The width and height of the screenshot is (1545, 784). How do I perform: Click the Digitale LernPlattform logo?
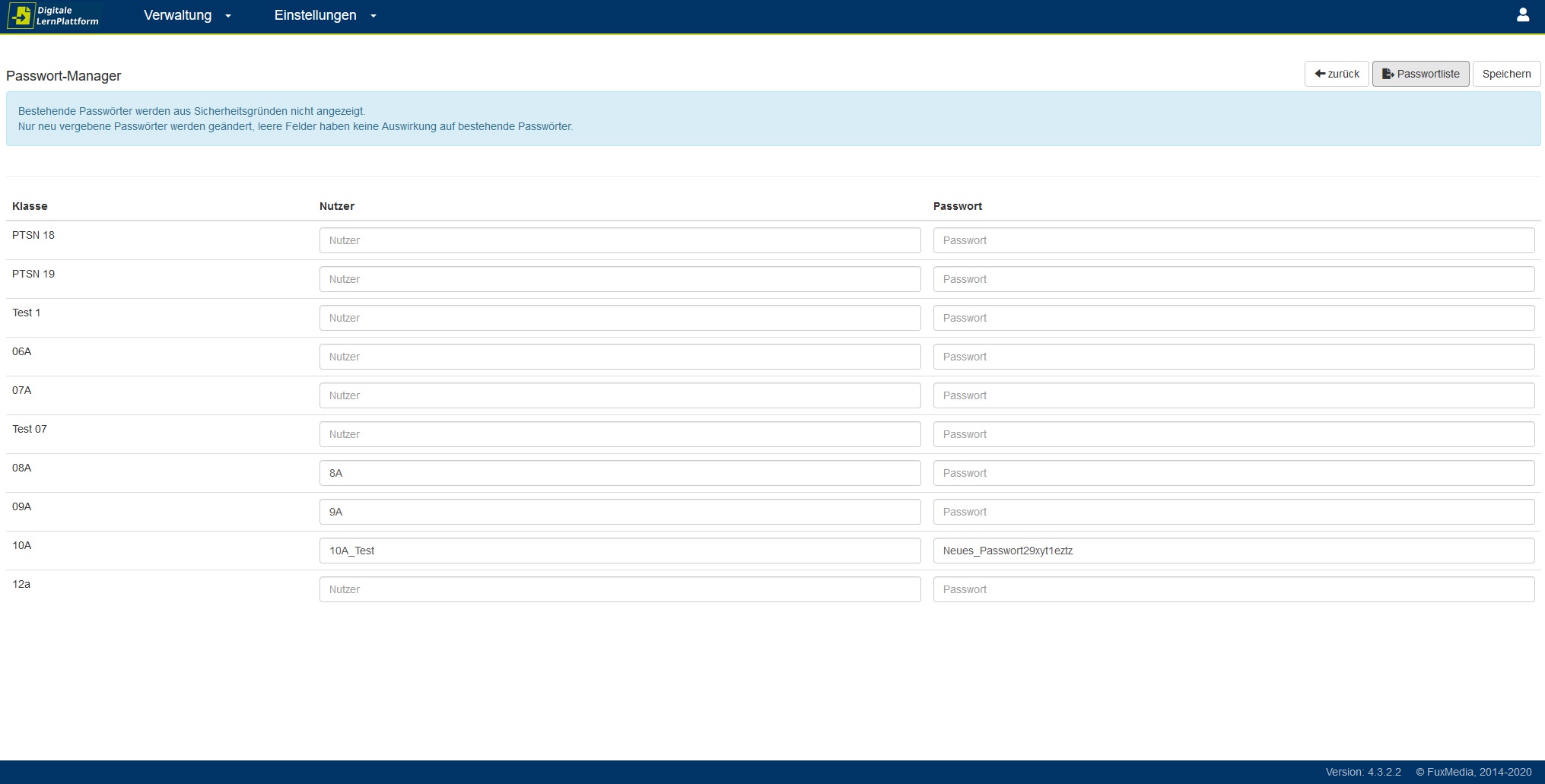pyautogui.click(x=54, y=15)
